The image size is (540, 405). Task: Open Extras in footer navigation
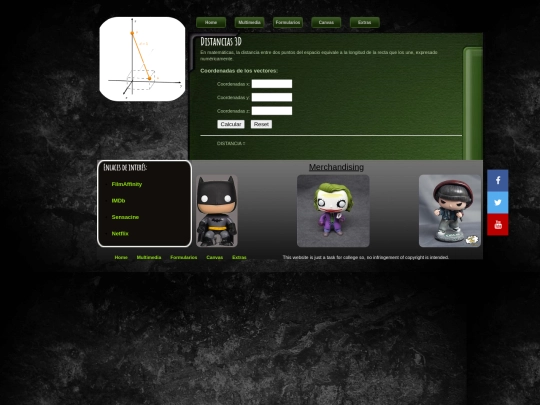[239, 257]
